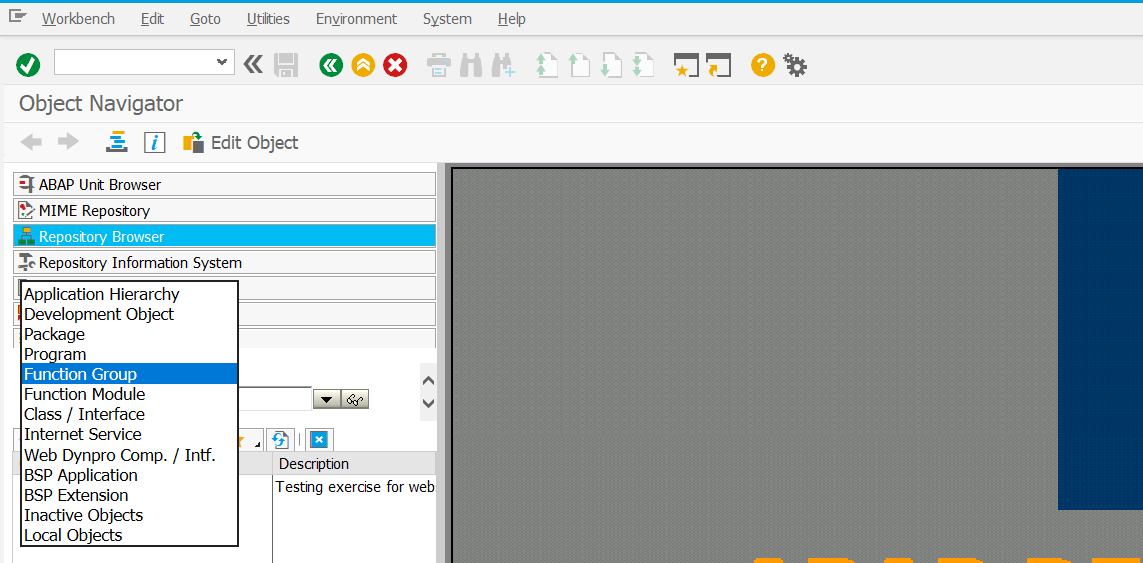Open the Utilities menu
1143x563 pixels.
click(268, 19)
